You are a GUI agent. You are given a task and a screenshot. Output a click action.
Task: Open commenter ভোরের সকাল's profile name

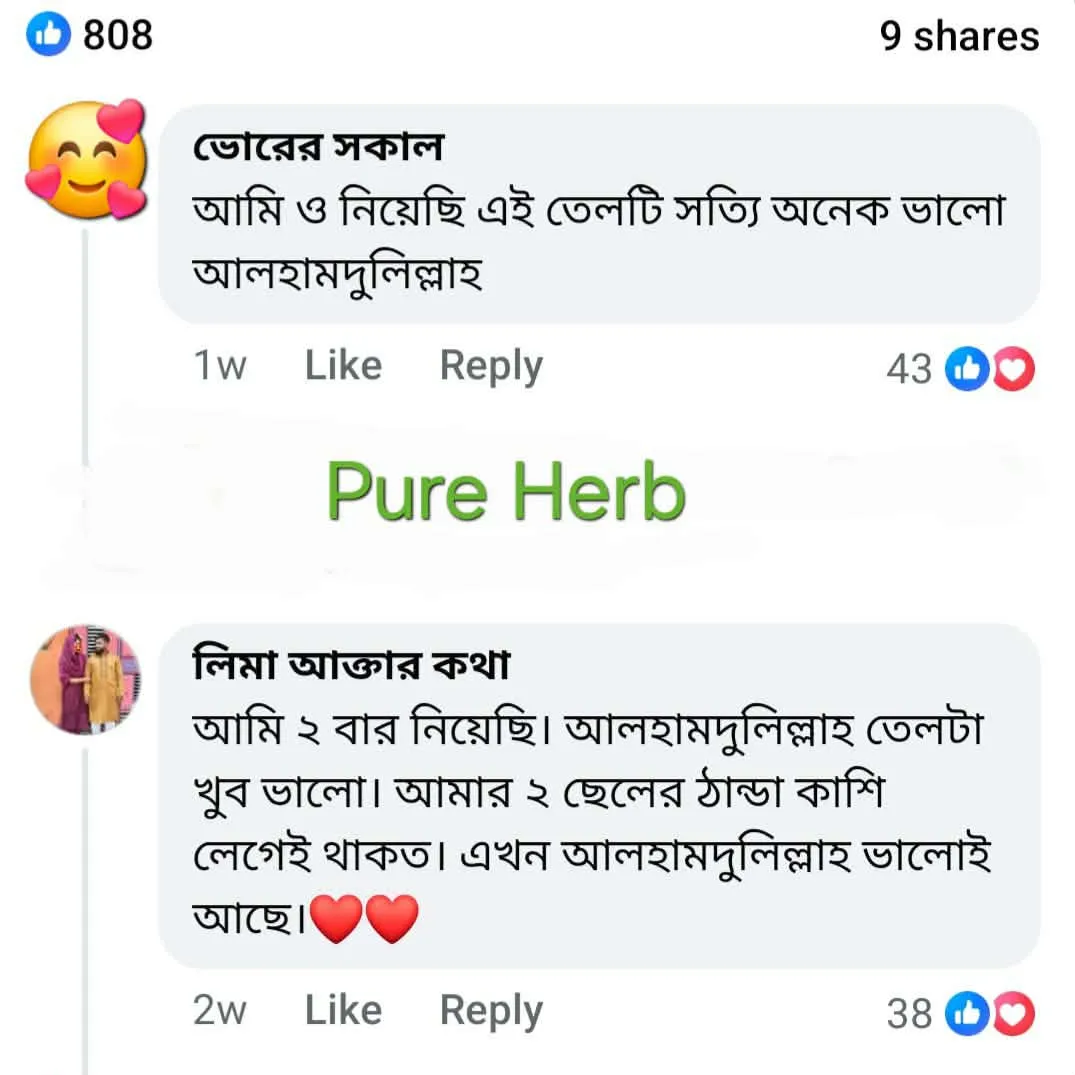pos(318,147)
